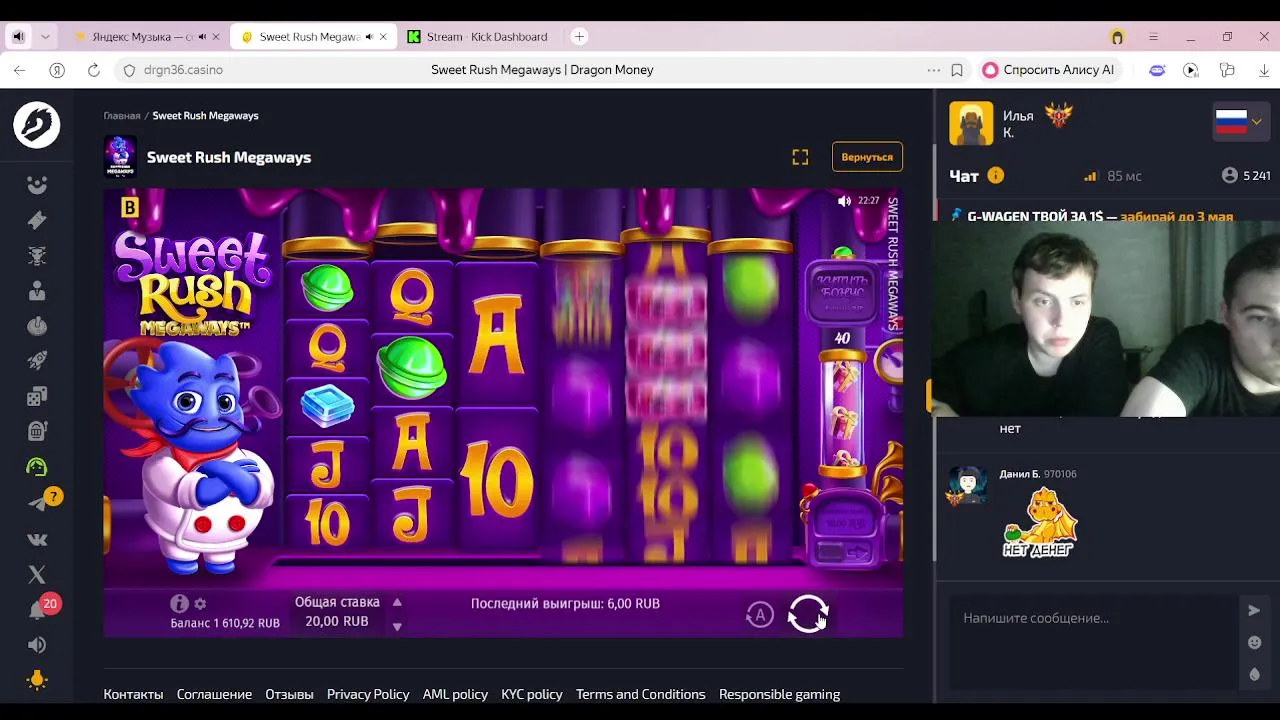Click Данил Б. avatar in chat

coord(967,486)
